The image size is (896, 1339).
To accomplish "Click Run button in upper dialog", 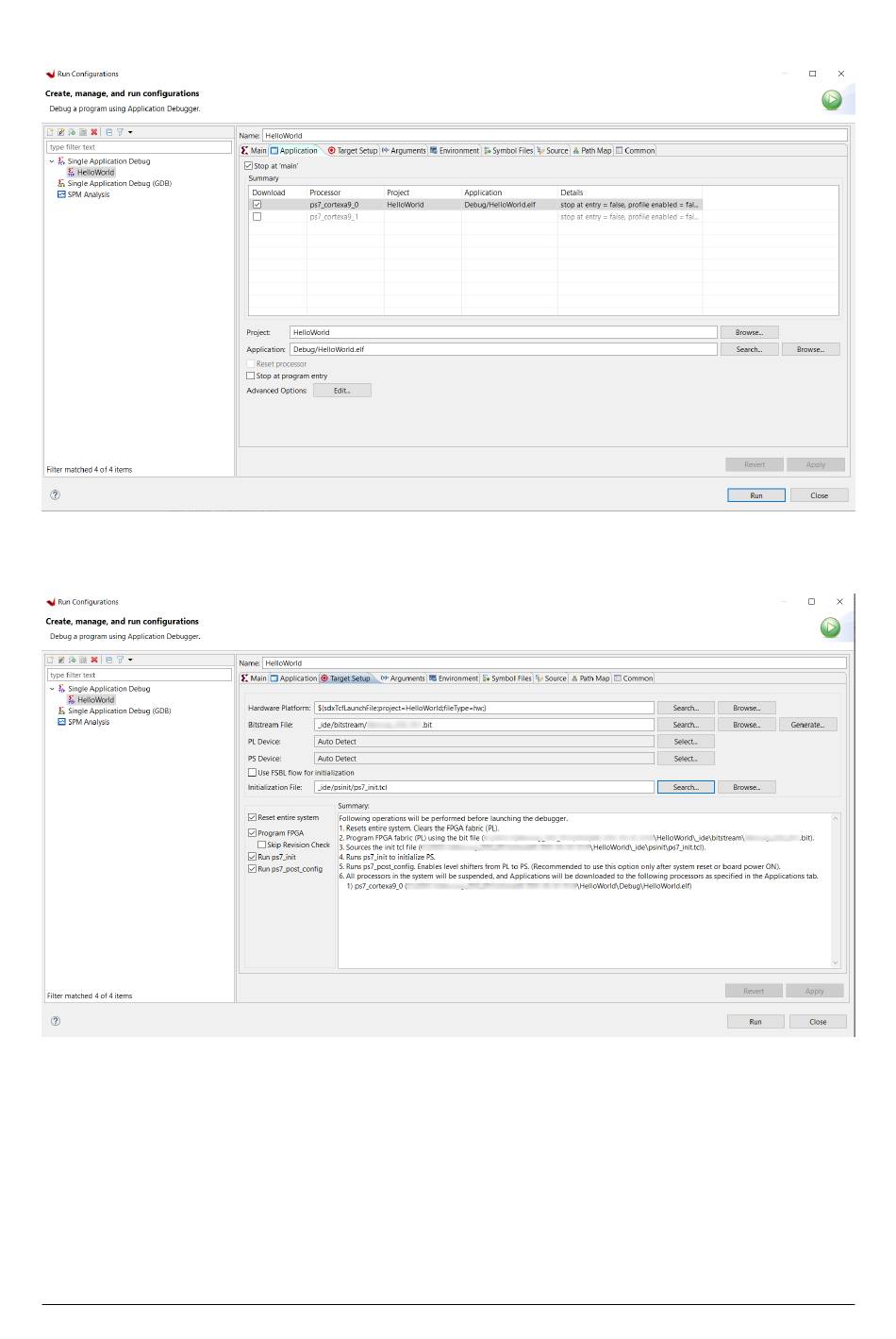I will click(x=756, y=495).
